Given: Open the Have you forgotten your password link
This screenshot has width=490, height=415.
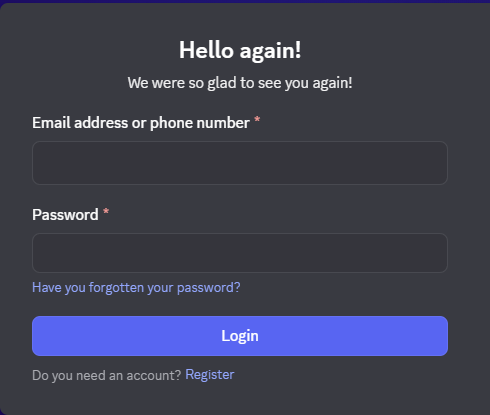Looking at the screenshot, I should (x=136, y=287).
